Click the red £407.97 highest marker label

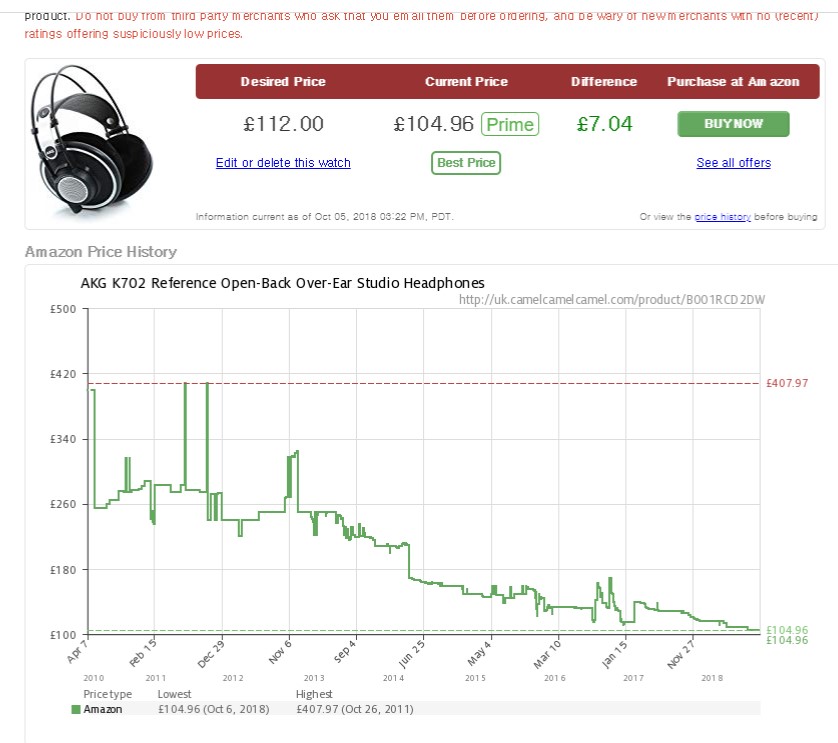[x=787, y=383]
